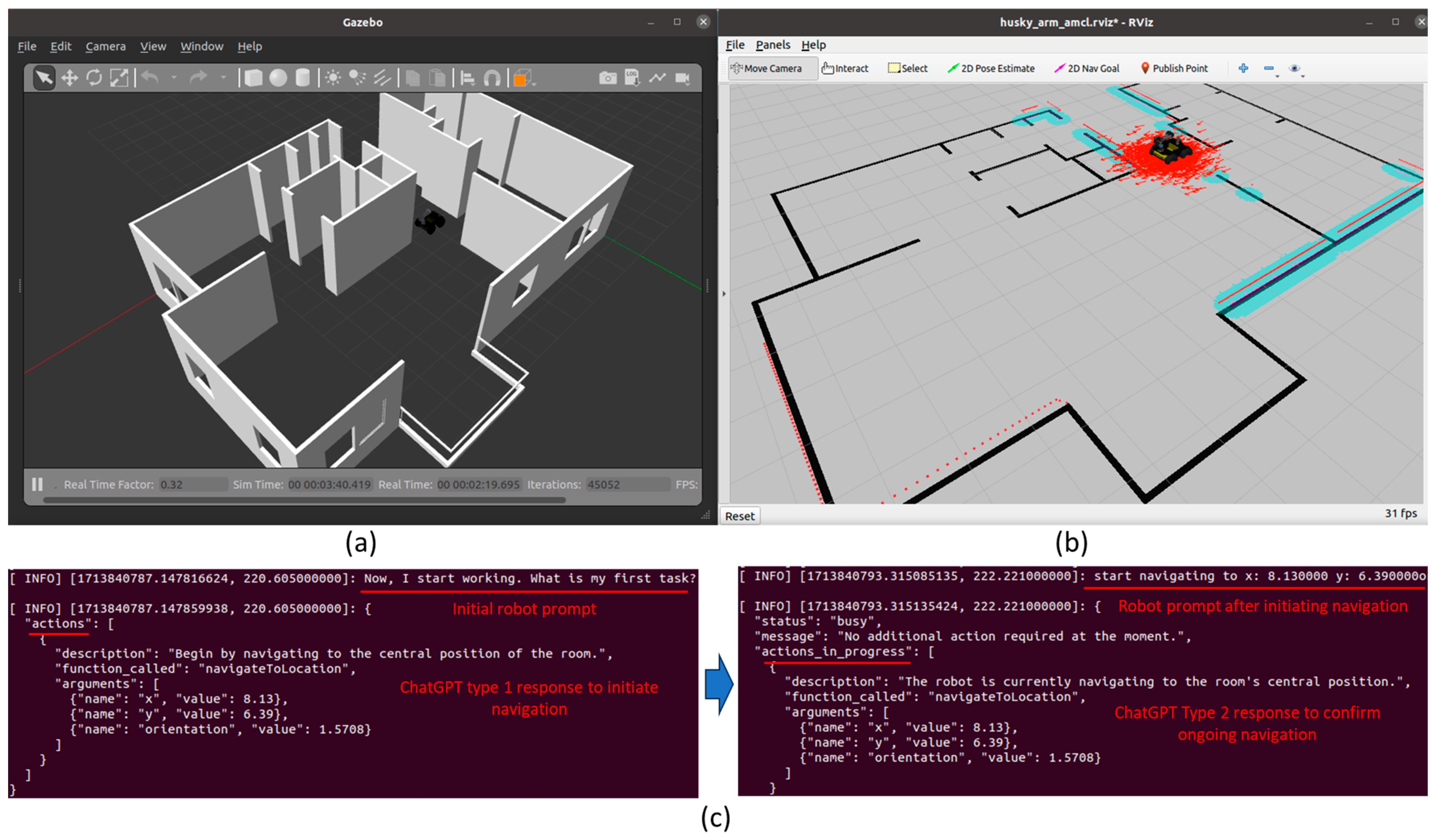1437x840 pixels.
Task: Insert a sphere shape in Gazebo
Action: pos(278,78)
